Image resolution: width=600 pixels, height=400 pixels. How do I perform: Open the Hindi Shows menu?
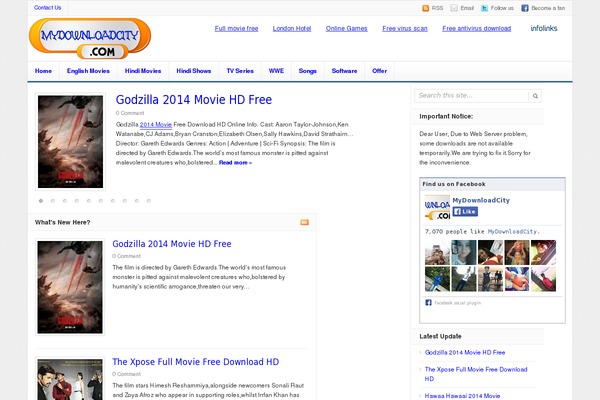coord(194,71)
